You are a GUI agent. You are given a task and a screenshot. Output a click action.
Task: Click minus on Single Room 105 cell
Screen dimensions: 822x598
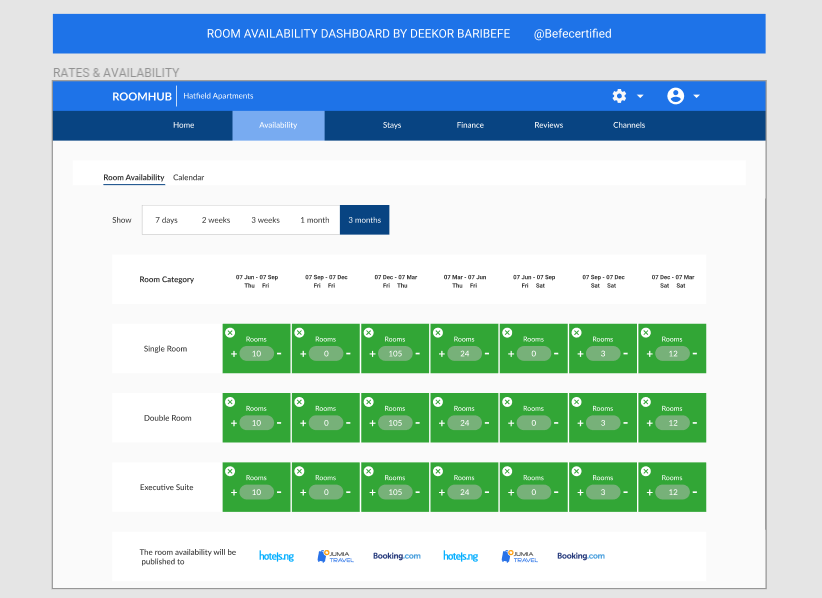[x=418, y=354]
